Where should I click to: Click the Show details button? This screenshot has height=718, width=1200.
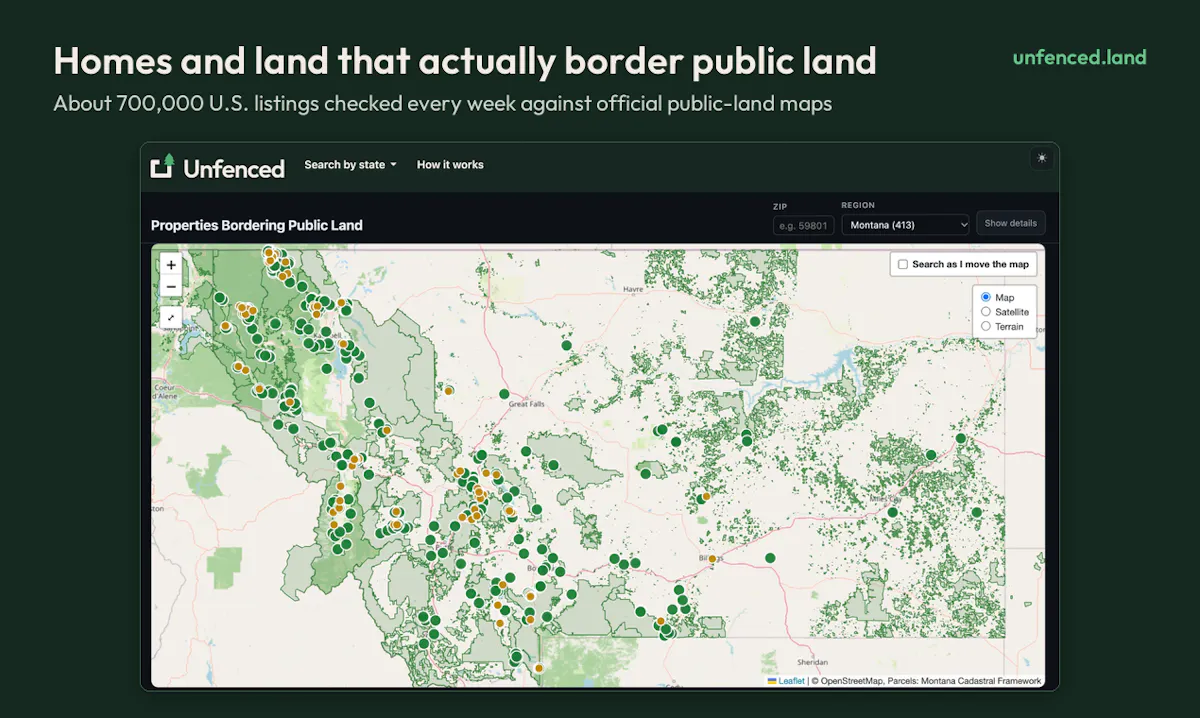click(1011, 223)
